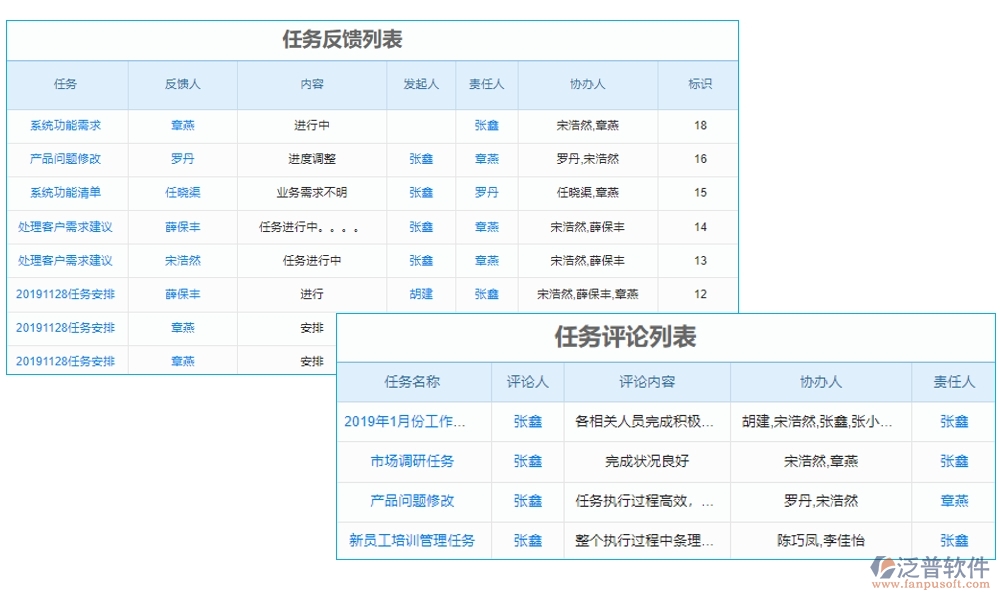
Task: Select the 系统功能清单 task link
Action: click(66, 193)
